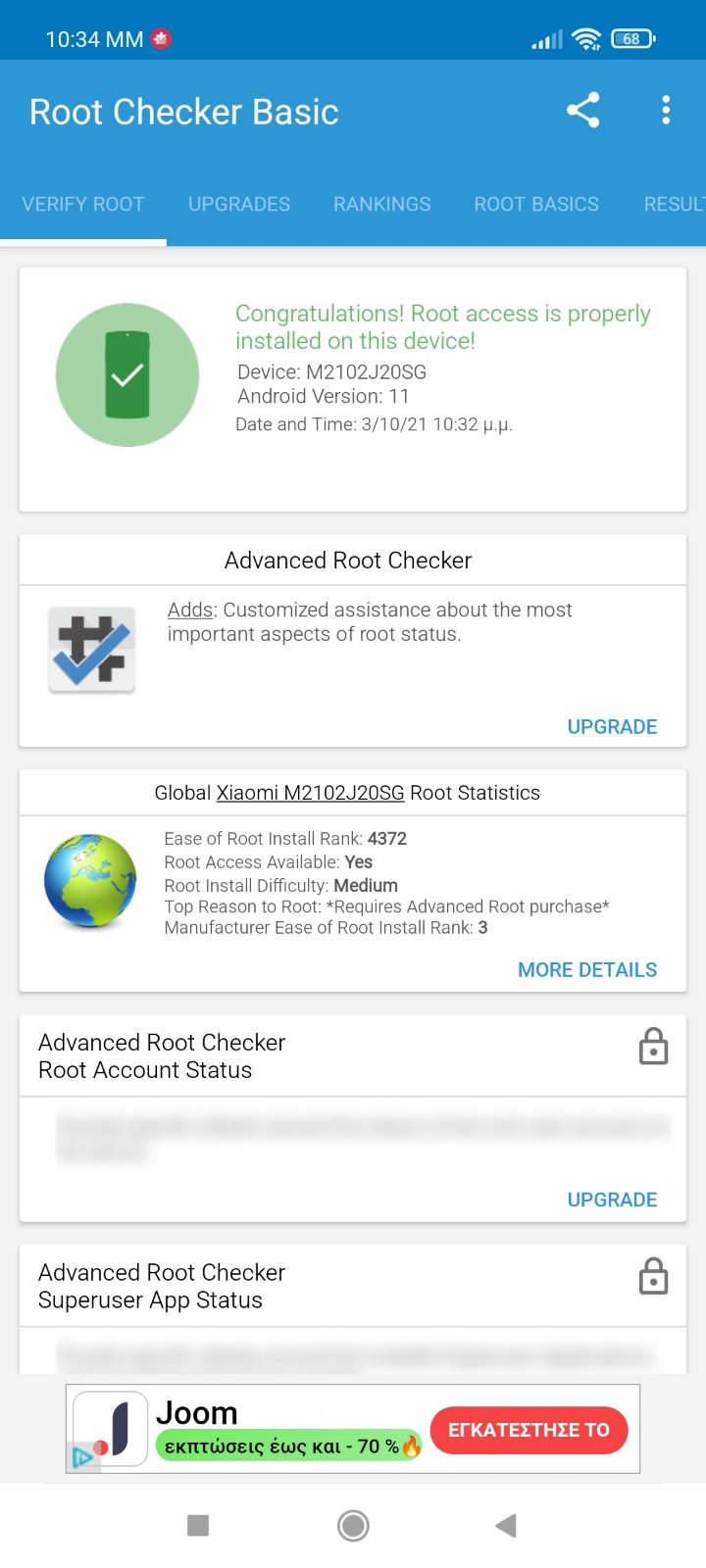Open the Root Basics tab

tap(536, 204)
